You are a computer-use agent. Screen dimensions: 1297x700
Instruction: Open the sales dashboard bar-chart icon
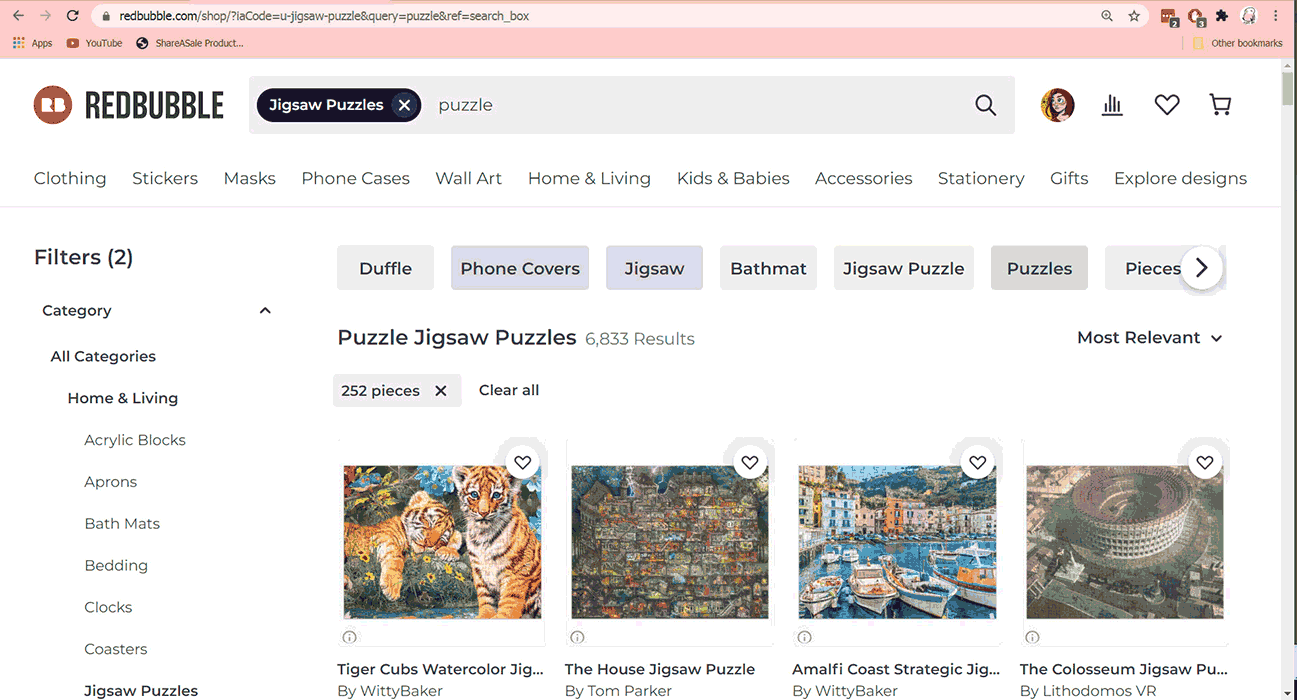click(1112, 105)
